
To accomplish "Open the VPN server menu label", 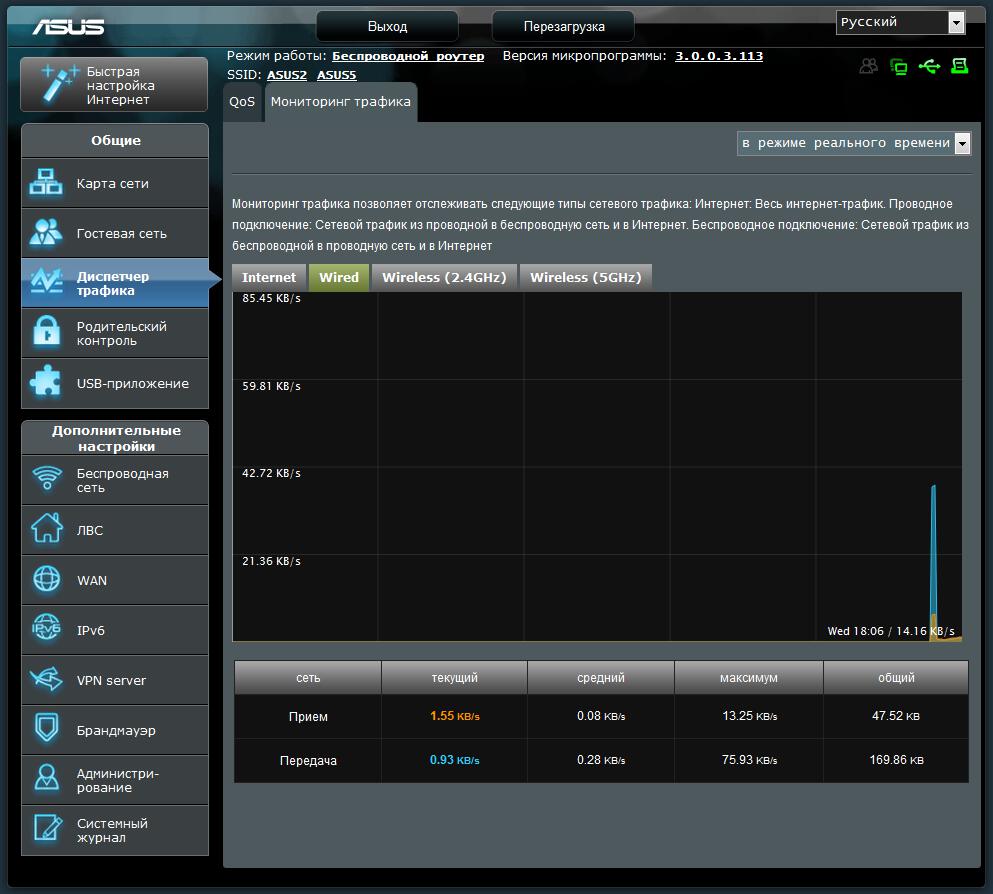I will coord(111,681).
